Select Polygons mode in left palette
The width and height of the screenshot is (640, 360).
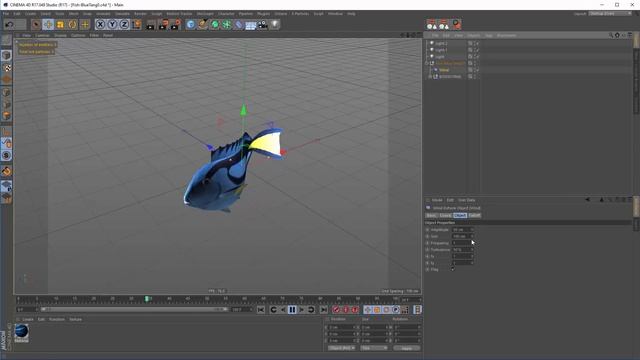point(7,116)
